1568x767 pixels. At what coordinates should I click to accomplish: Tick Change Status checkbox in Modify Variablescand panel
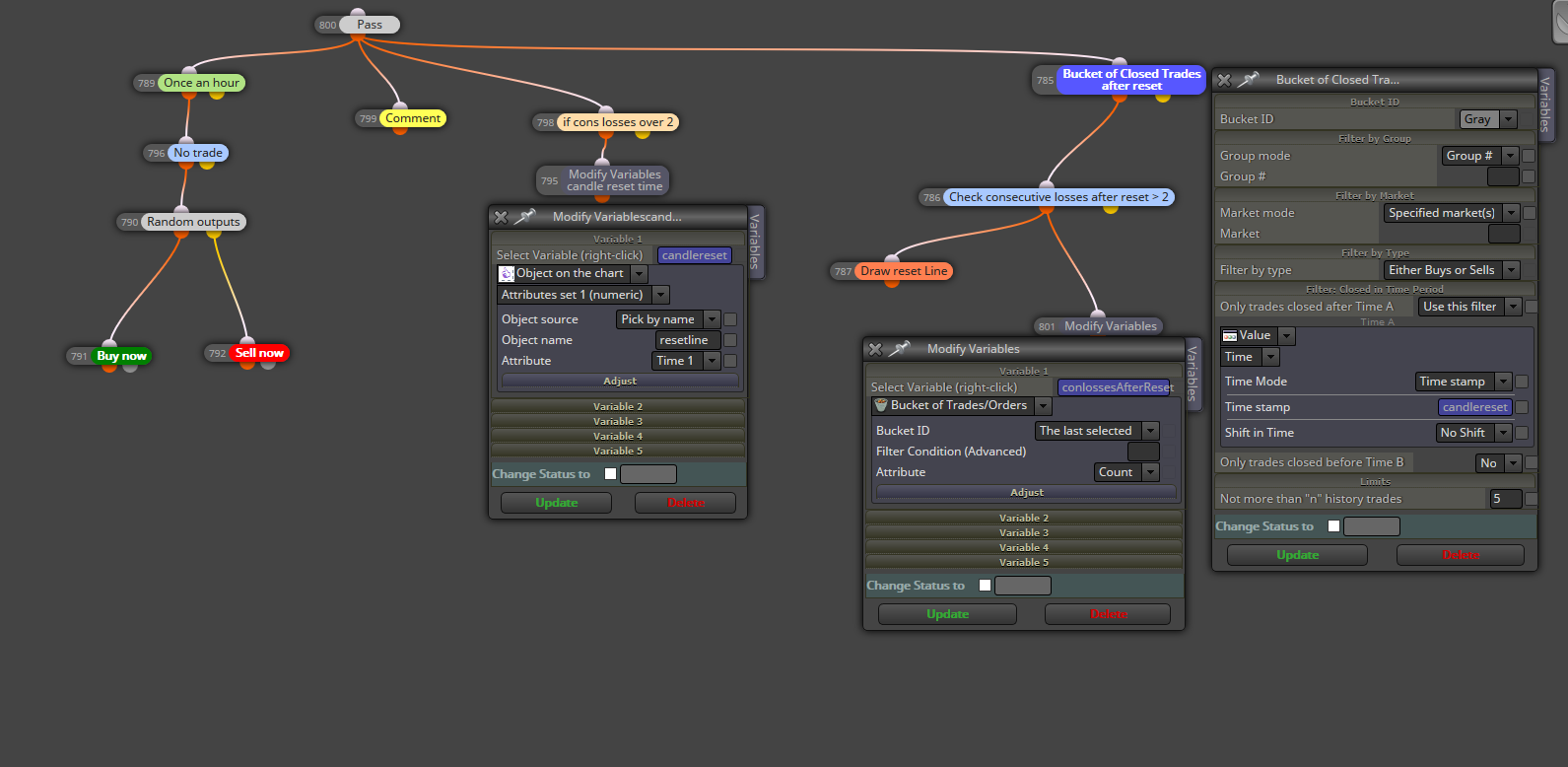[x=610, y=474]
